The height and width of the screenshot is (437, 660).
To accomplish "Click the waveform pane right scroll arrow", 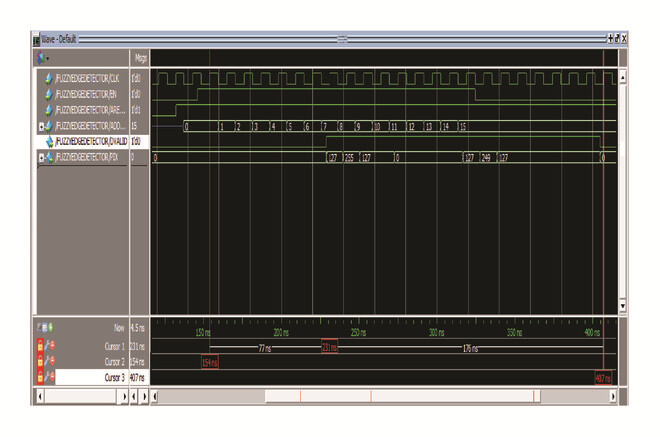I will [613, 397].
